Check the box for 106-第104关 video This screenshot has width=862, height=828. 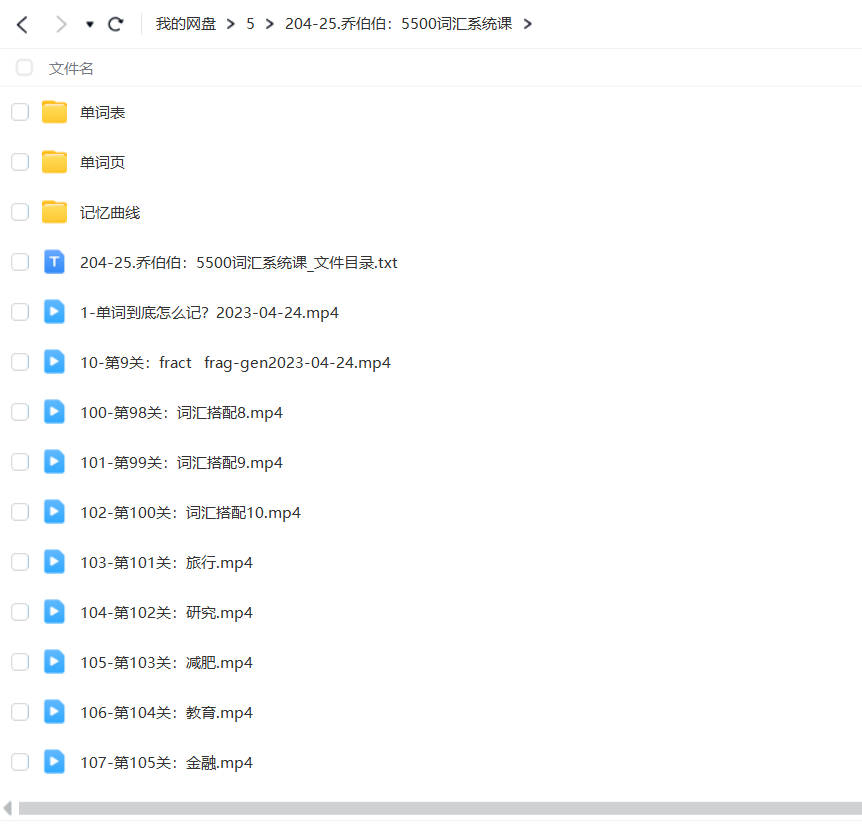coord(20,713)
